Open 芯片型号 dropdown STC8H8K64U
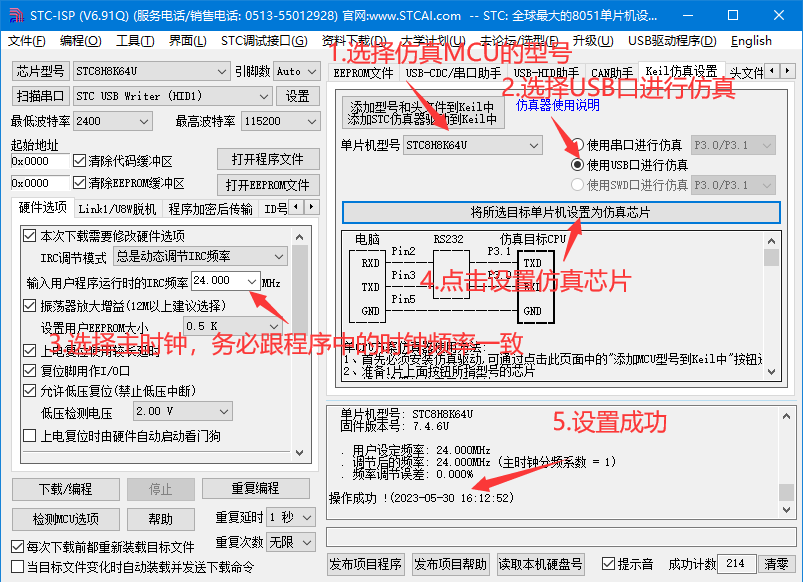803x582 pixels. 151,71
